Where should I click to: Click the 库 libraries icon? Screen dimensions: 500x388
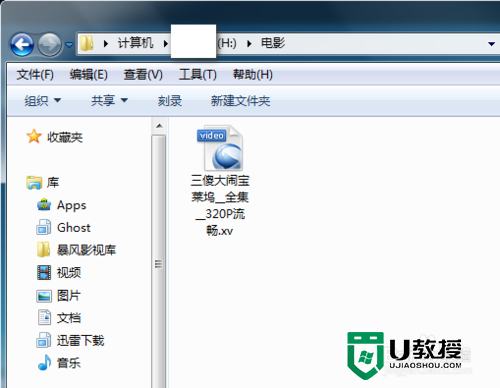(x=34, y=183)
